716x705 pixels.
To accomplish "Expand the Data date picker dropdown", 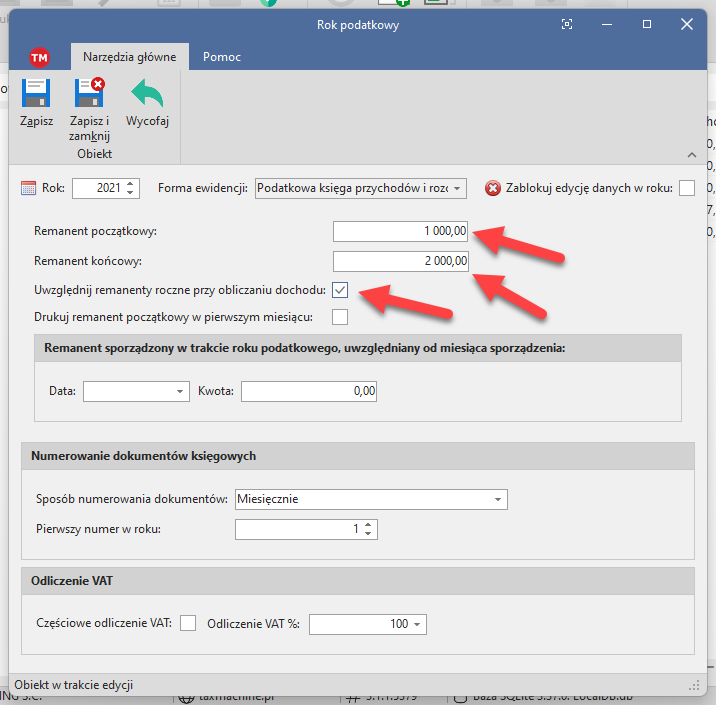I will coord(180,391).
